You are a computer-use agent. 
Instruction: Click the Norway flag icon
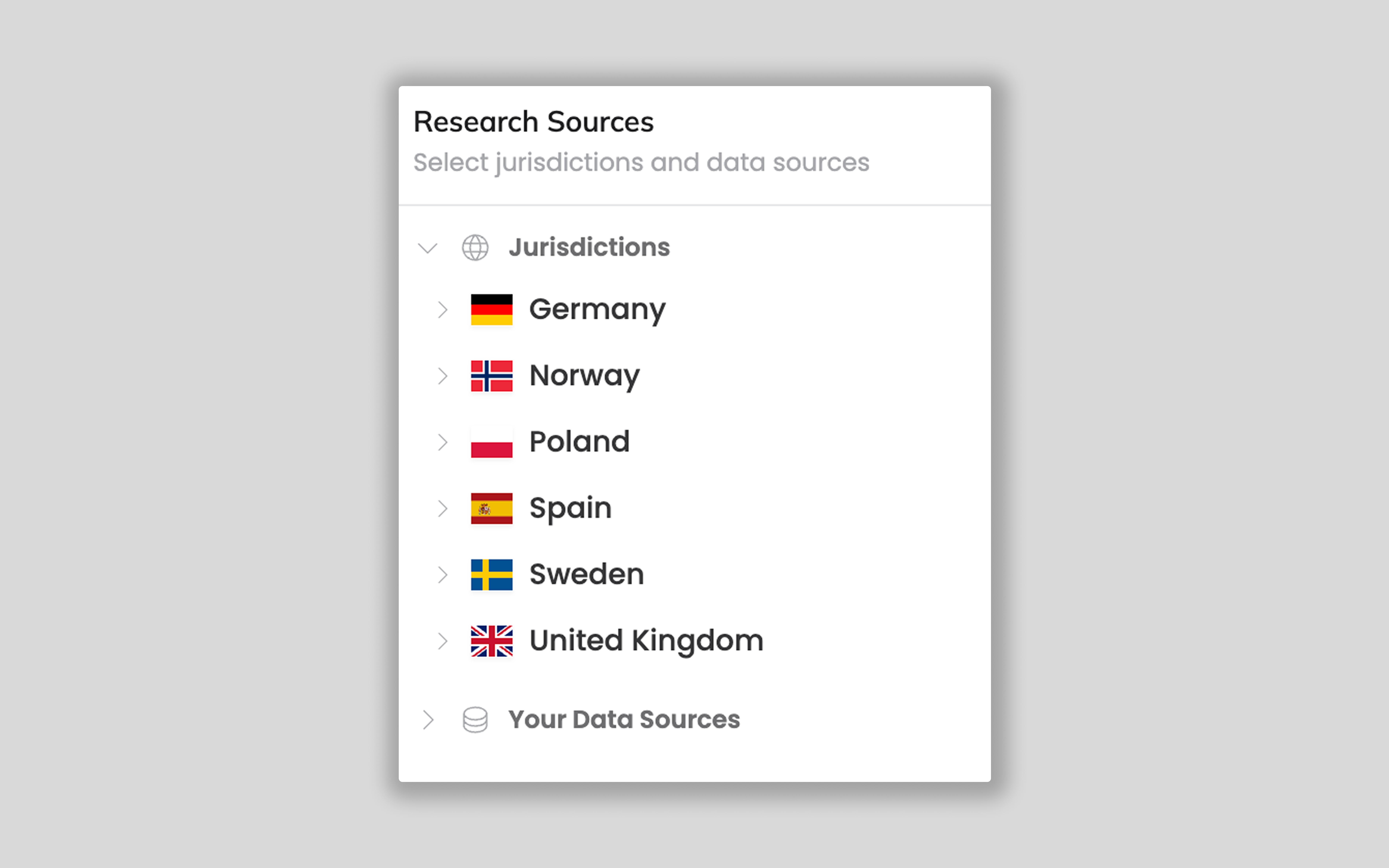tap(491, 376)
